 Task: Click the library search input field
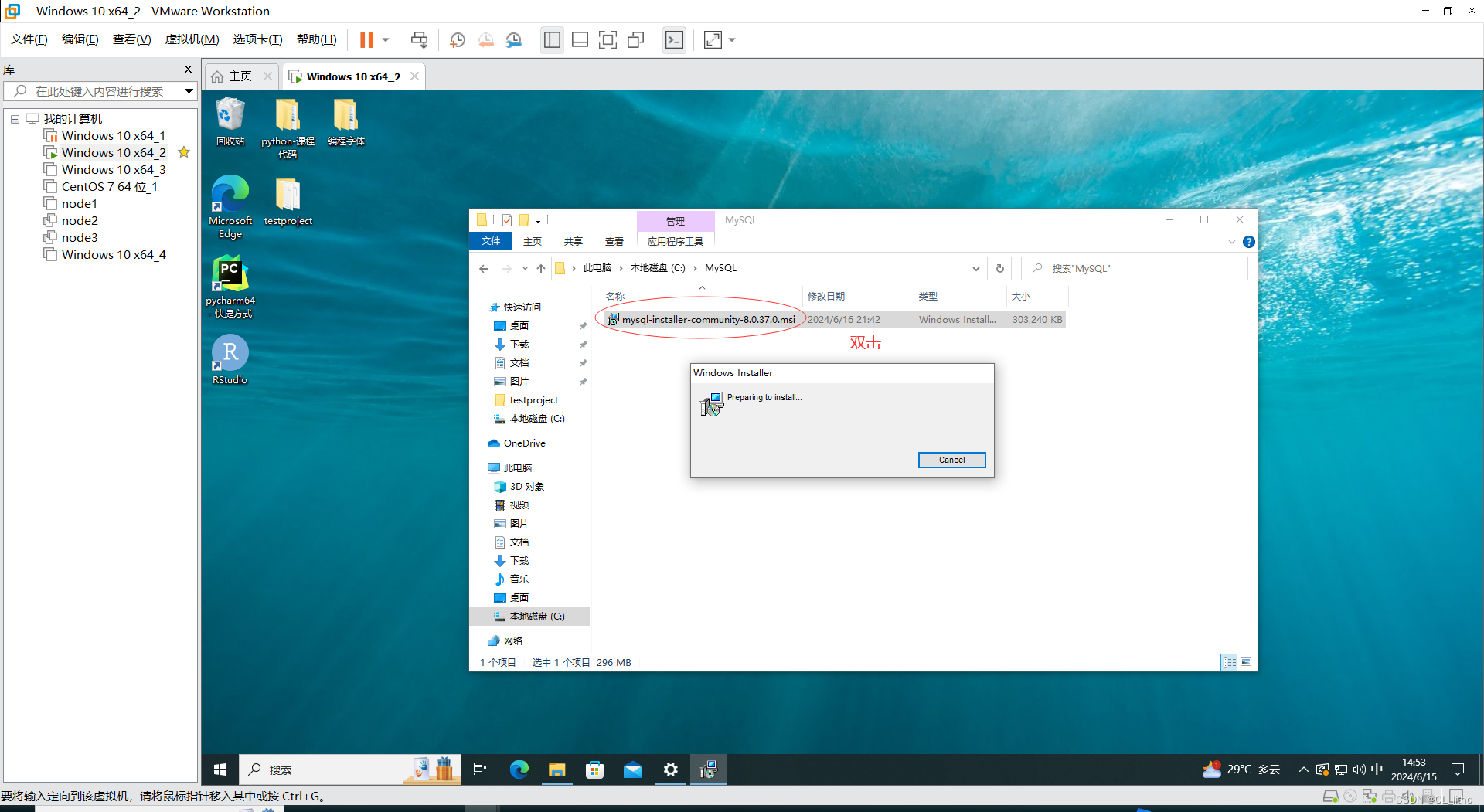click(99, 91)
